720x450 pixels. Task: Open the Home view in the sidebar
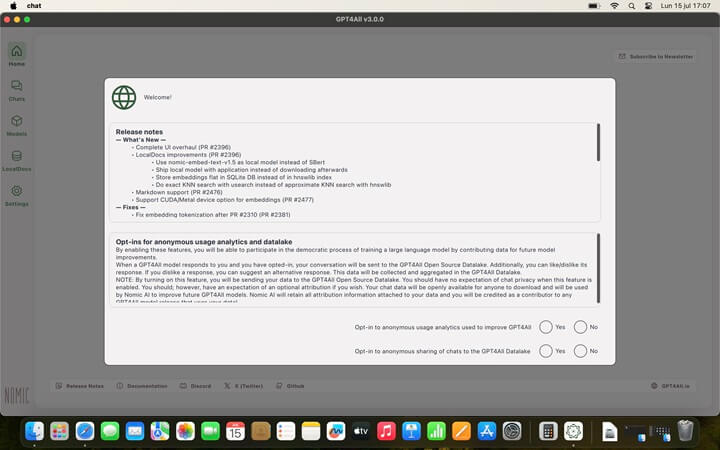(17, 55)
